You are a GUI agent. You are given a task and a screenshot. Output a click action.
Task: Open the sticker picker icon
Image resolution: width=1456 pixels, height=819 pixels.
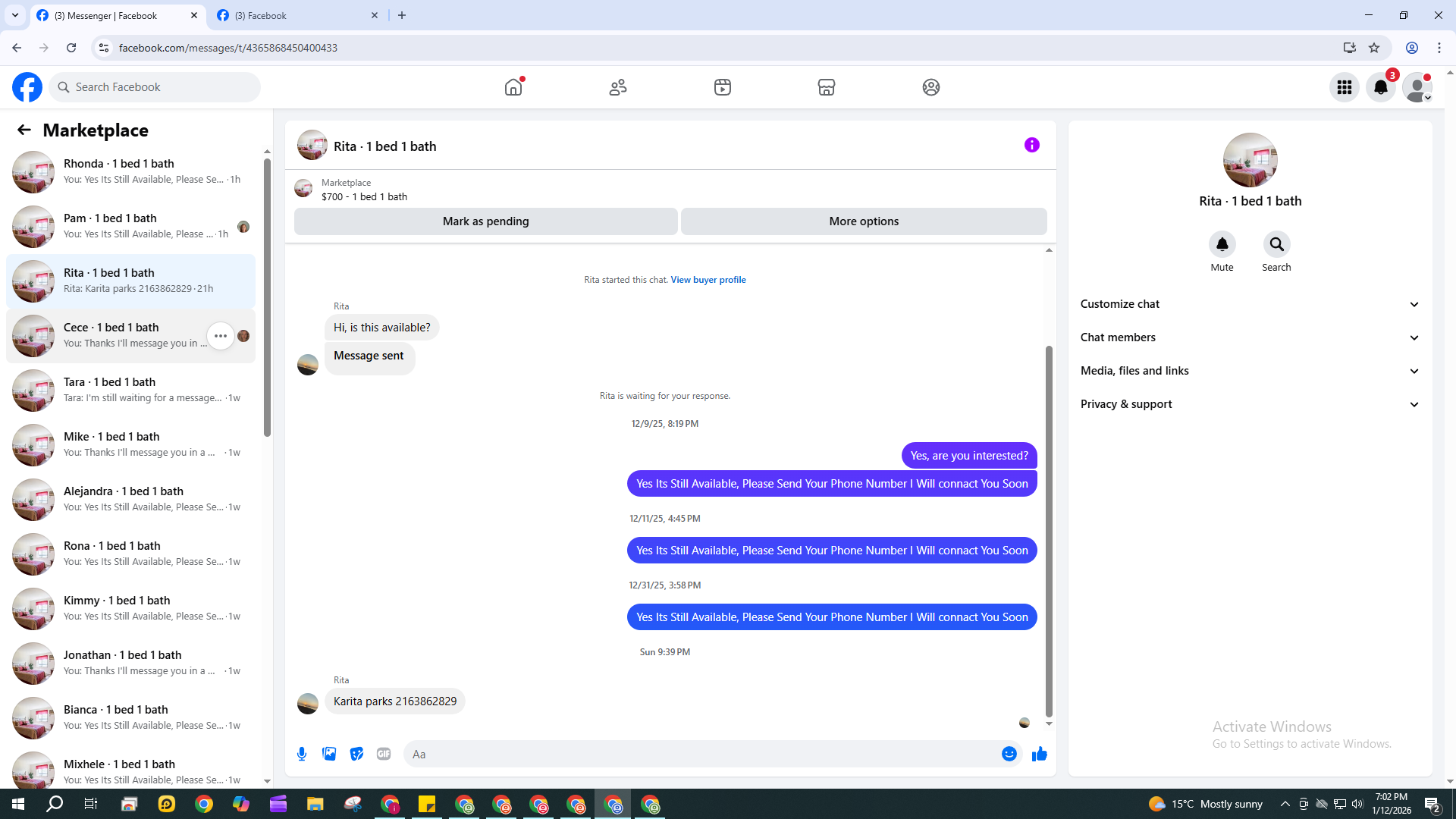(x=356, y=754)
